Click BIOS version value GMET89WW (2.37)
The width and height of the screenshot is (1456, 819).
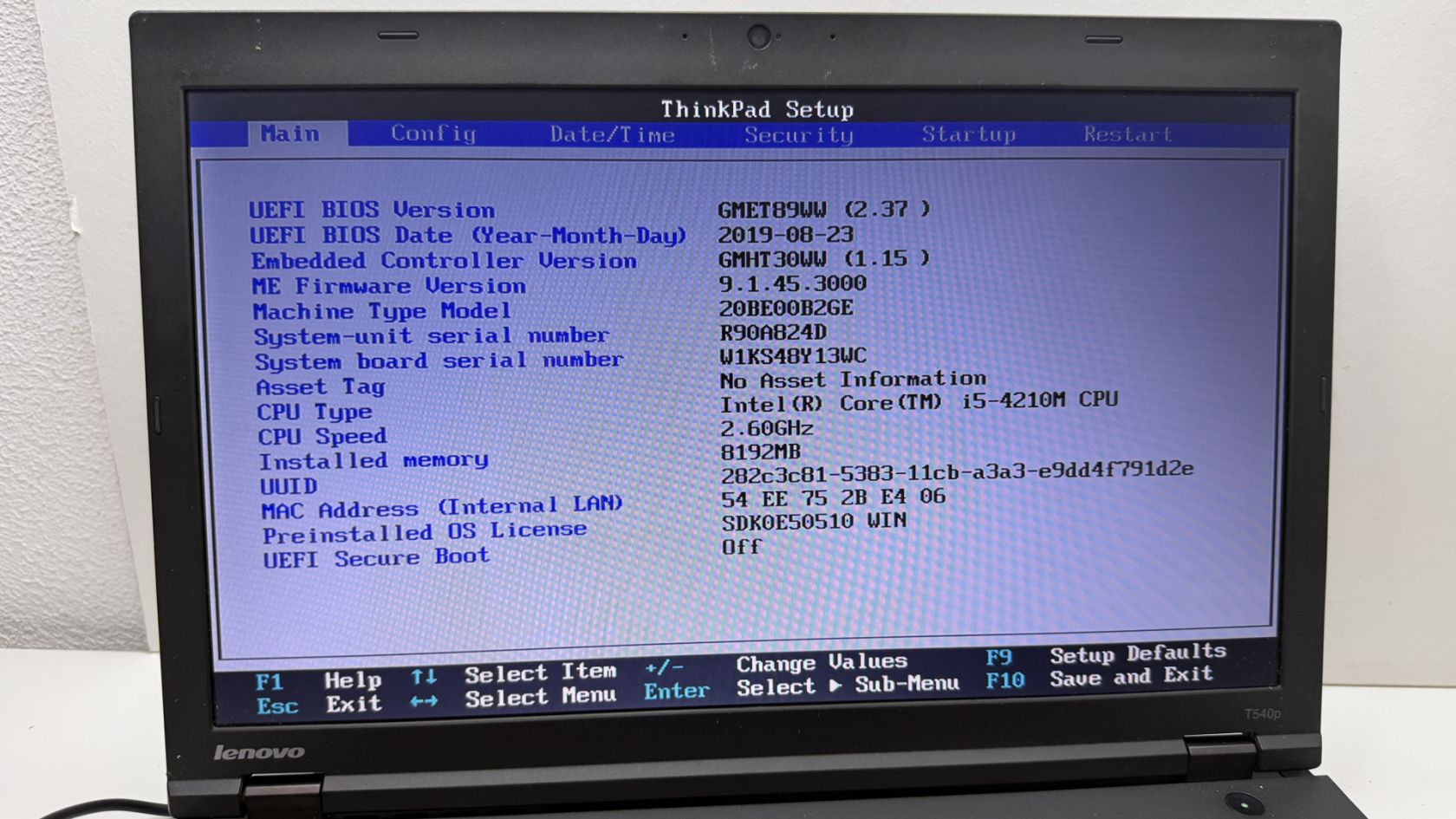point(823,209)
